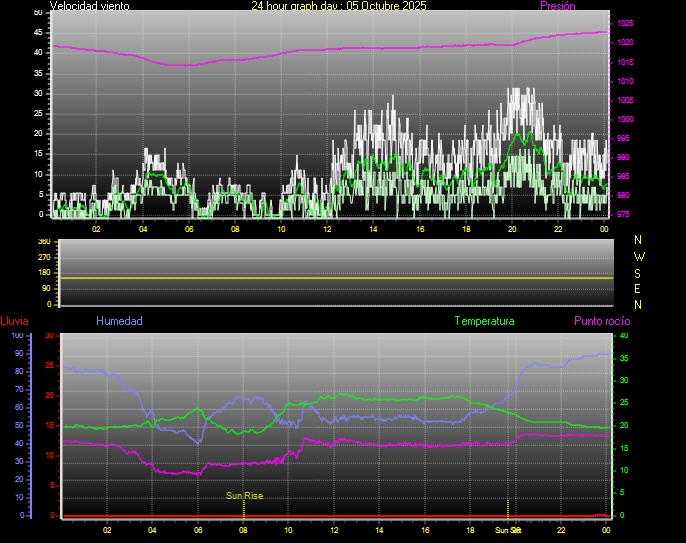
Task: Click the 'E' wind direction letter
Action: click(x=639, y=288)
